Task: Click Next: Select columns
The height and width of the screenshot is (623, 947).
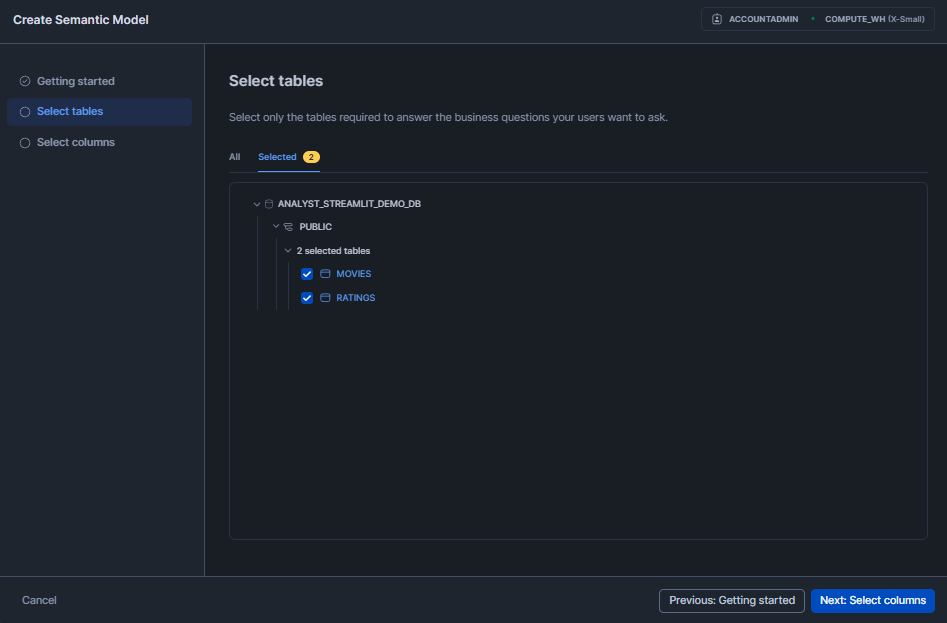Action: 872,600
